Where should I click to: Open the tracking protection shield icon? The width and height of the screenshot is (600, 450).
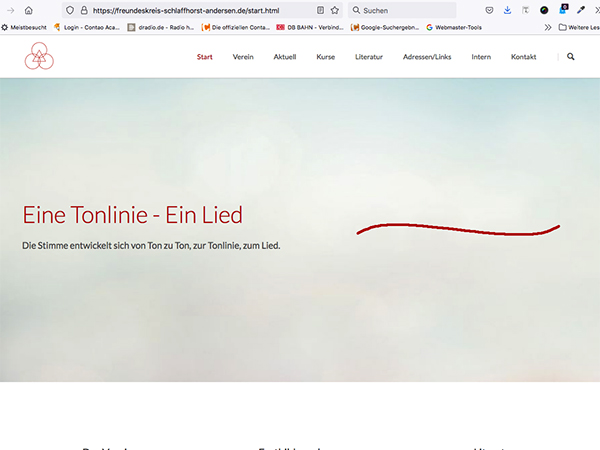click(x=70, y=10)
